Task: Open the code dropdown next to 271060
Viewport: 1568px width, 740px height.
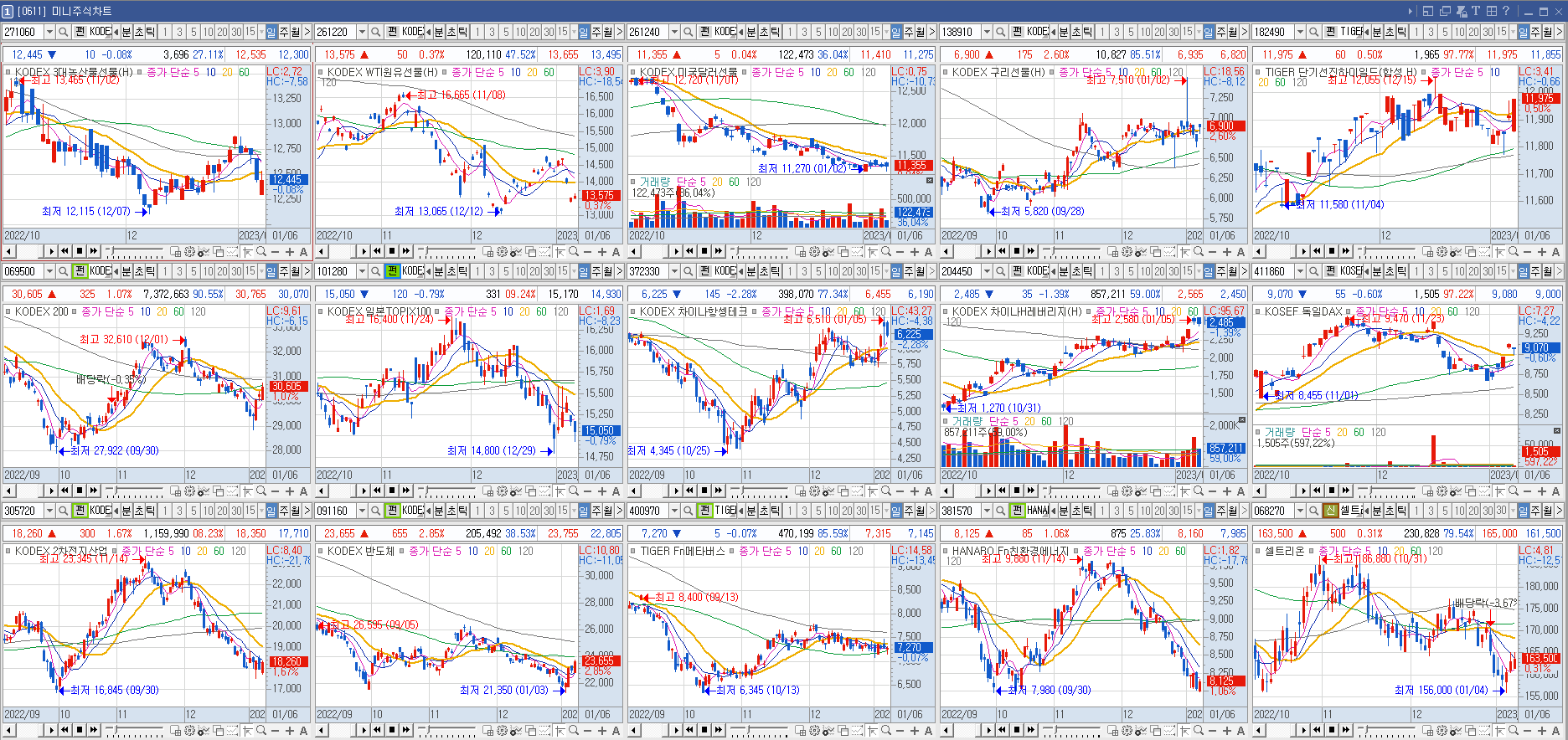Action: [x=49, y=32]
